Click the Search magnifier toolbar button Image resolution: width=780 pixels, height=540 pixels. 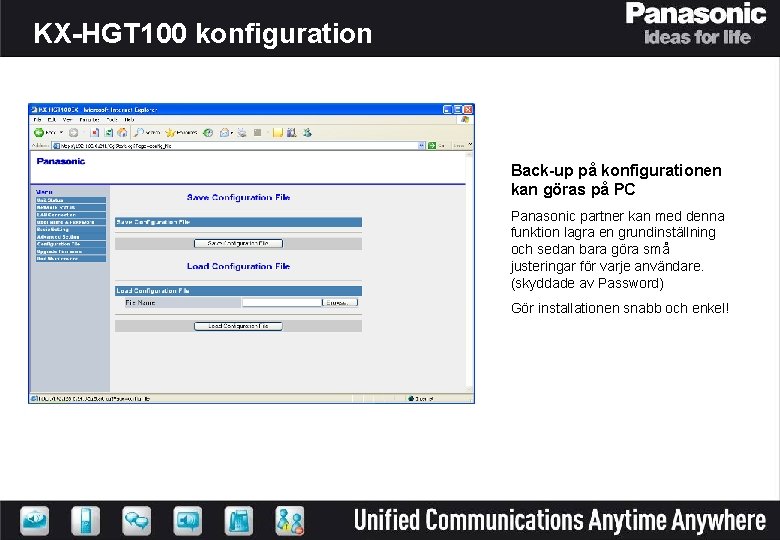coord(147,132)
